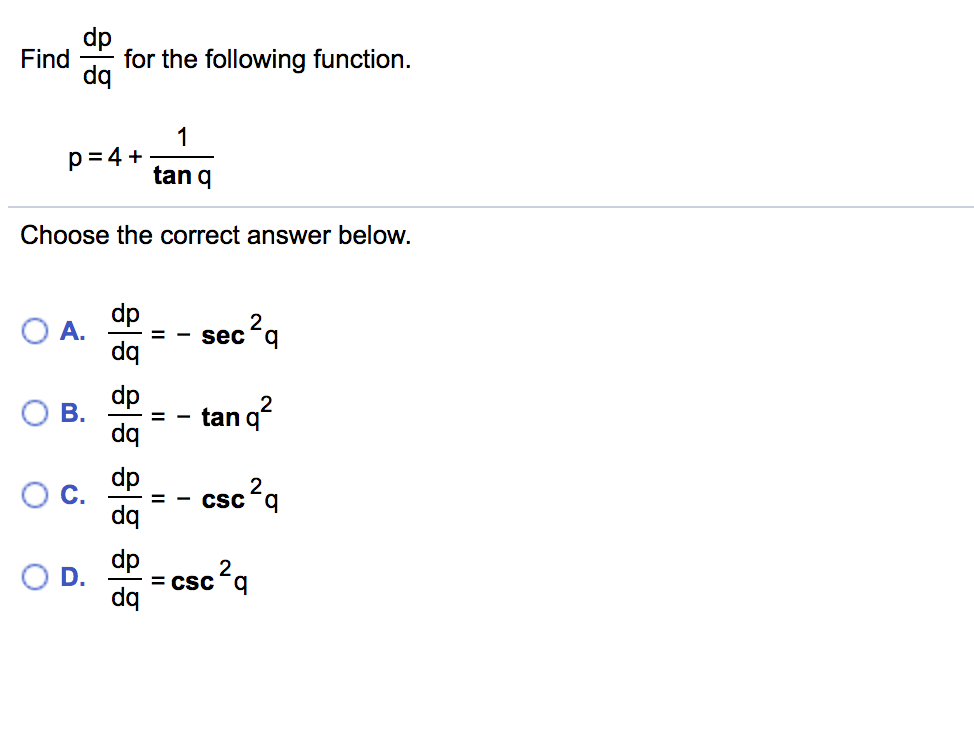This screenshot has height=748, width=974.
Task: Click the blue letter B label
Action: pos(70,412)
